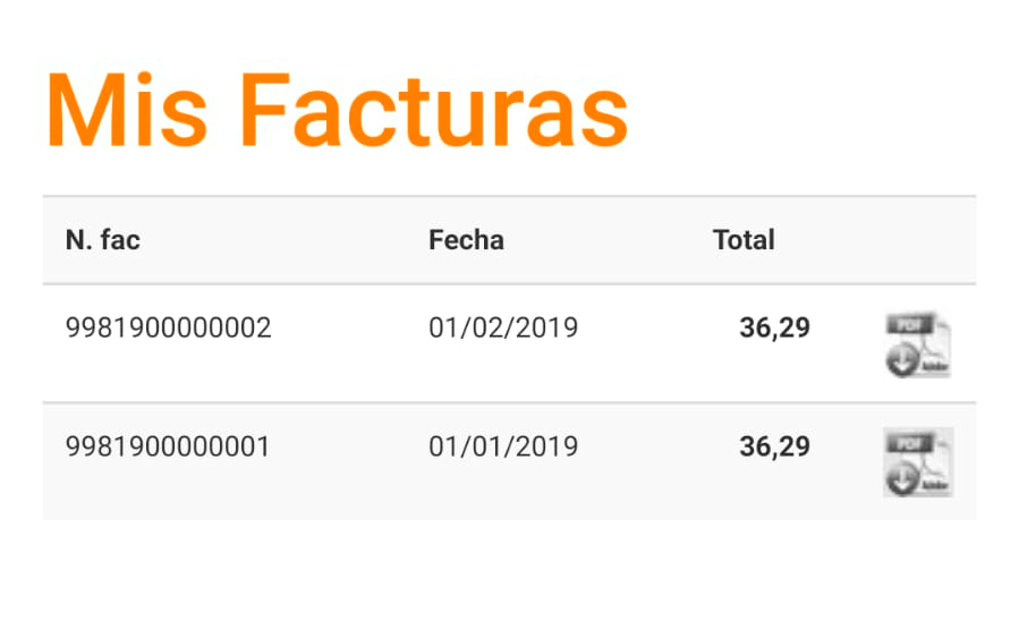The image size is (1019, 632).
Task: Click the Total column header
Action: click(x=743, y=240)
